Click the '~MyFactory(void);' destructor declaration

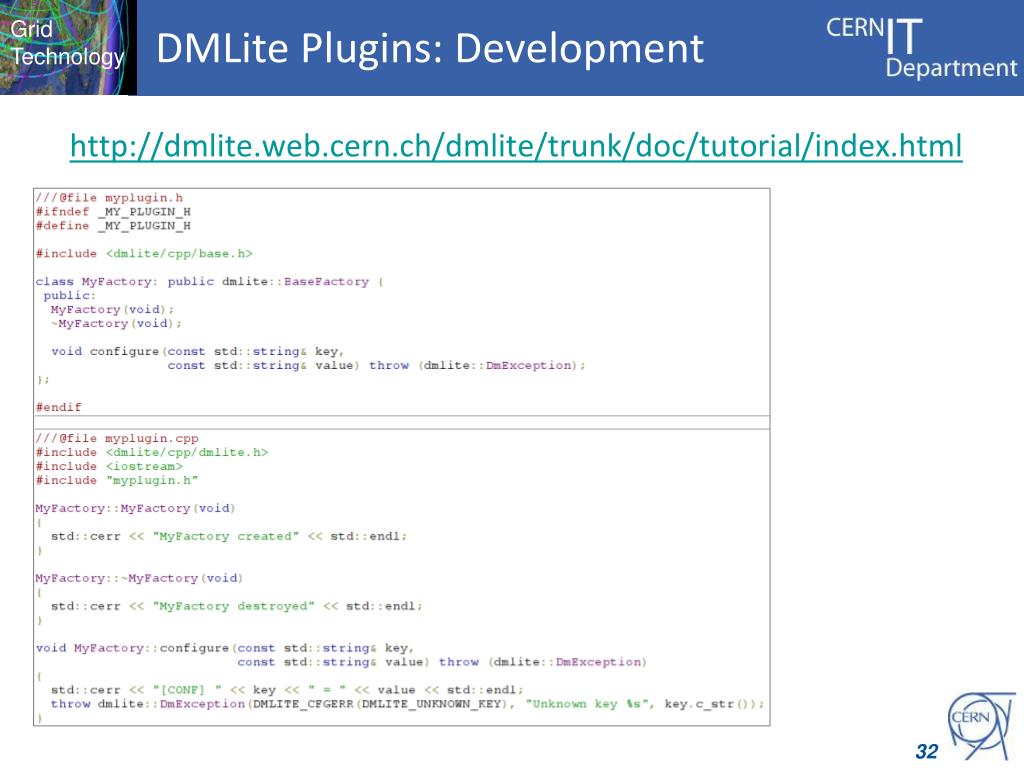[x=116, y=323]
